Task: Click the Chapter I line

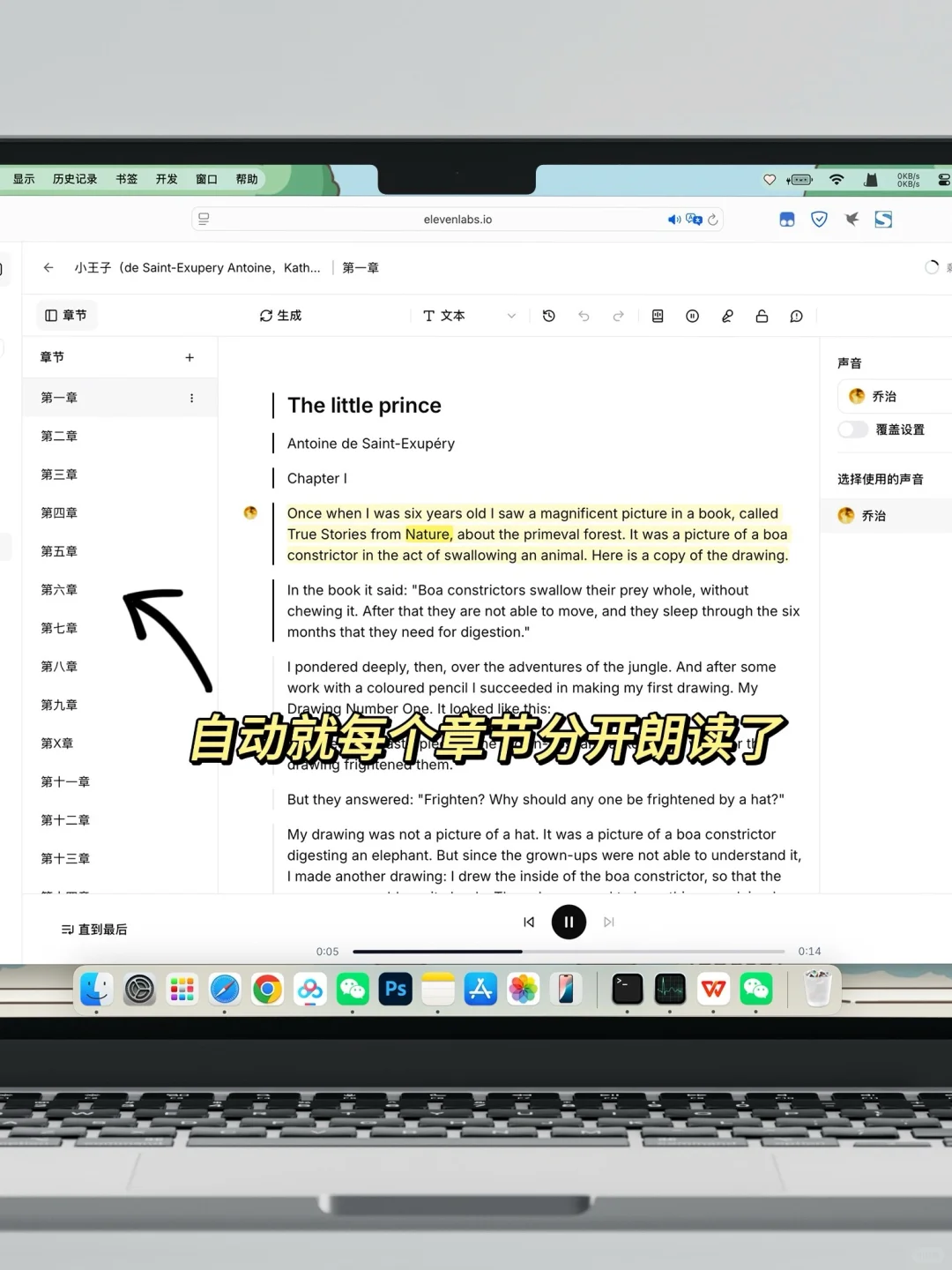Action: tap(317, 478)
